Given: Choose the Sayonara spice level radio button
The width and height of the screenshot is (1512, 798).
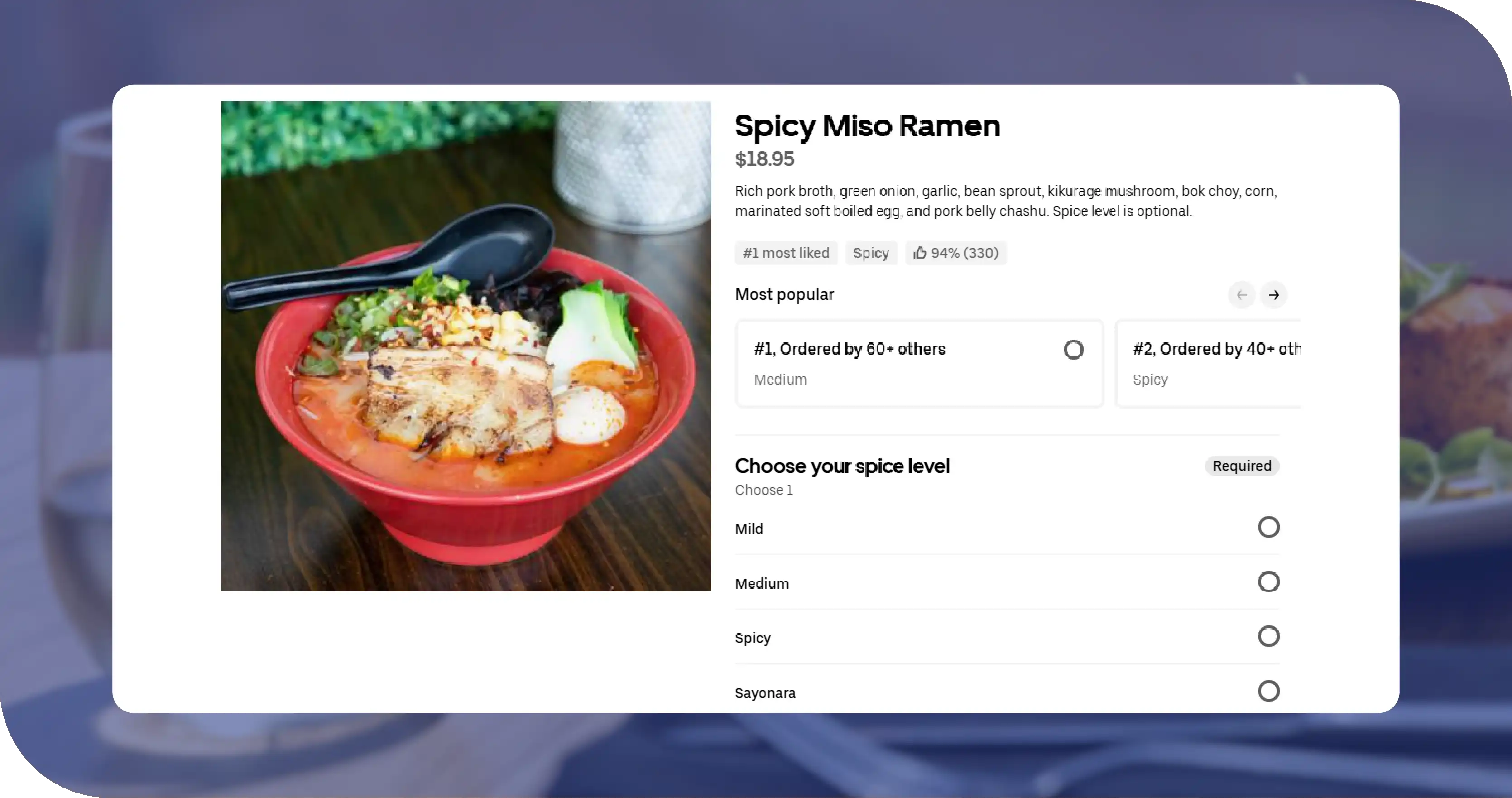Looking at the screenshot, I should (x=1268, y=691).
